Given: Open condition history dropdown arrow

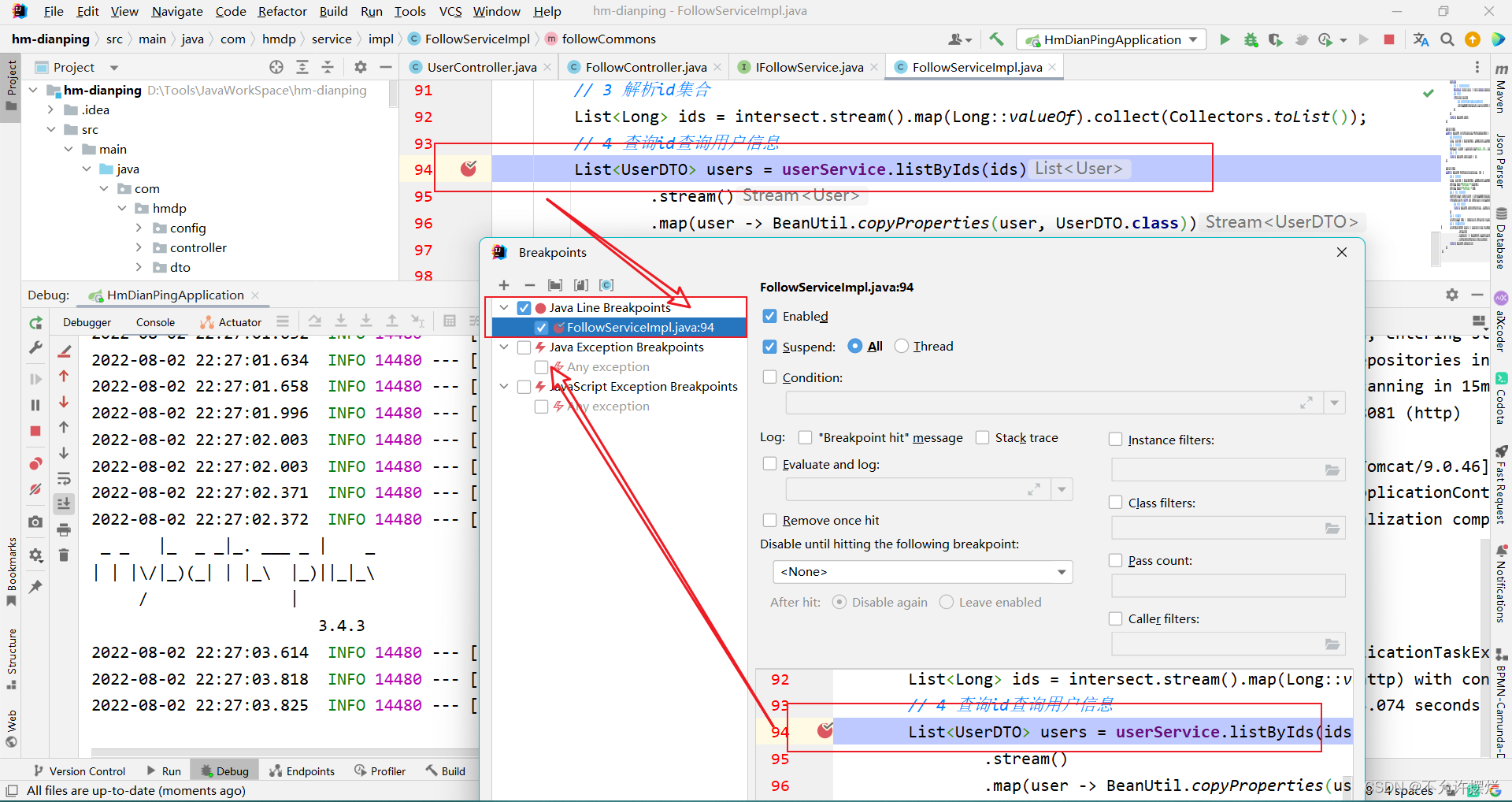Looking at the screenshot, I should (1334, 403).
